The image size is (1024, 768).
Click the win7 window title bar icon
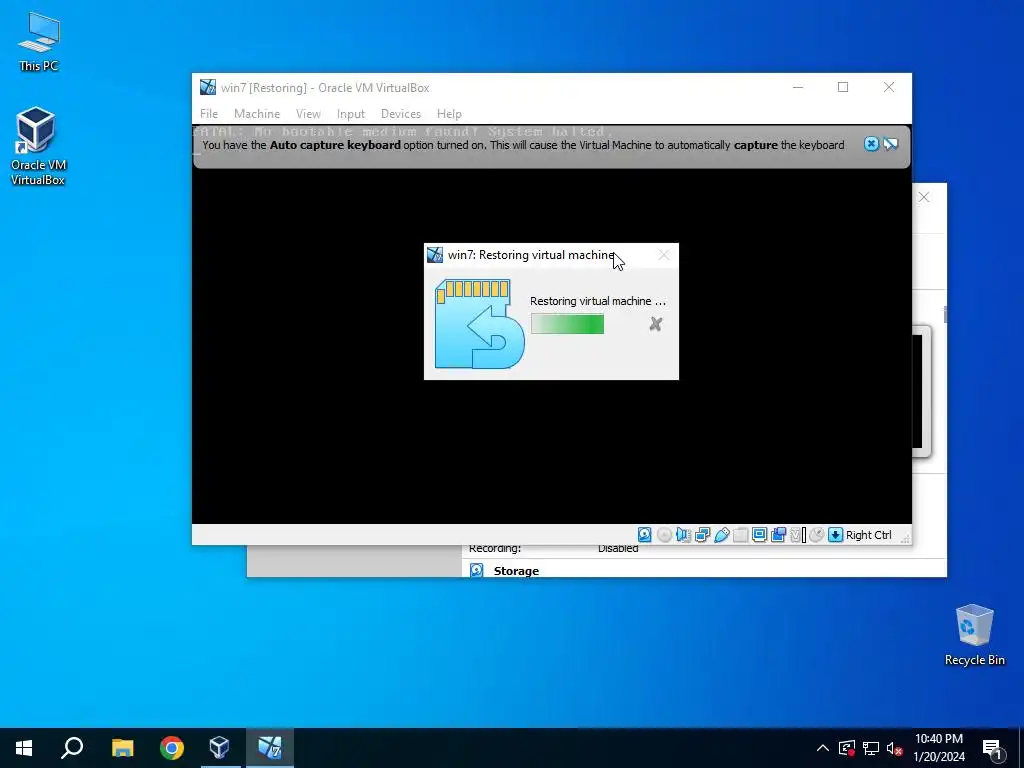[x=208, y=87]
